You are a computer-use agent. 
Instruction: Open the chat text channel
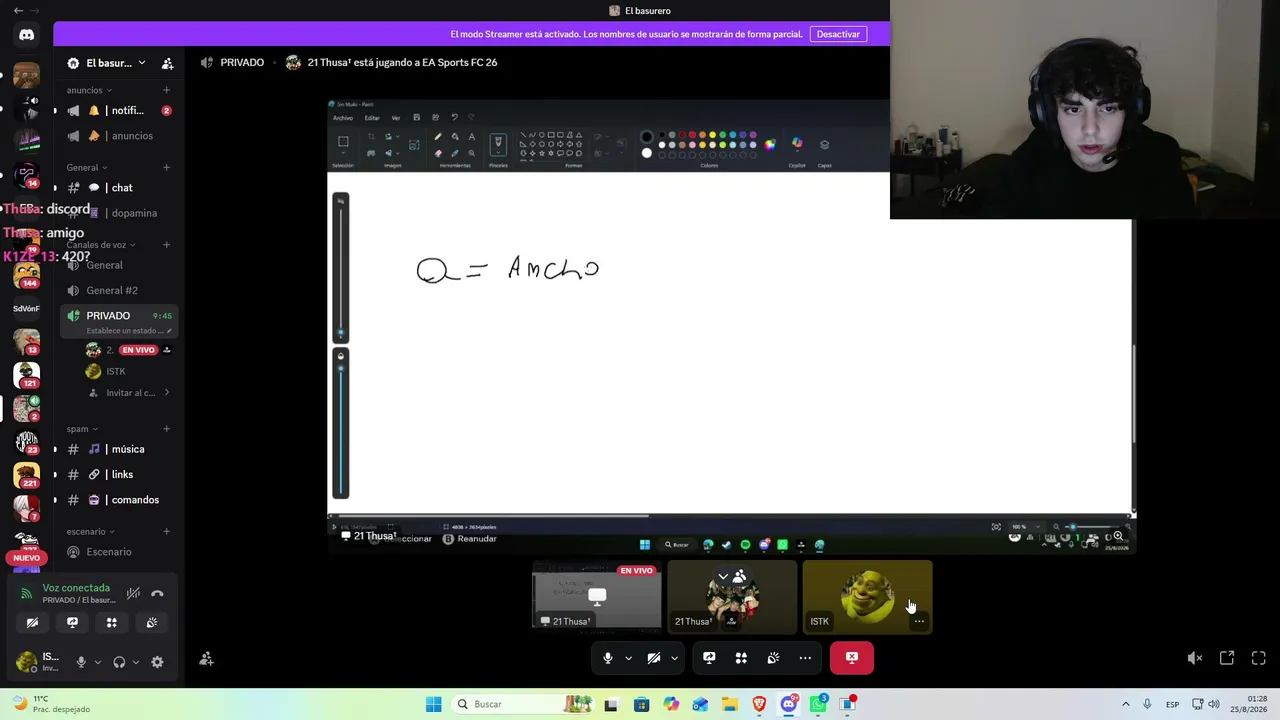[x=119, y=188]
